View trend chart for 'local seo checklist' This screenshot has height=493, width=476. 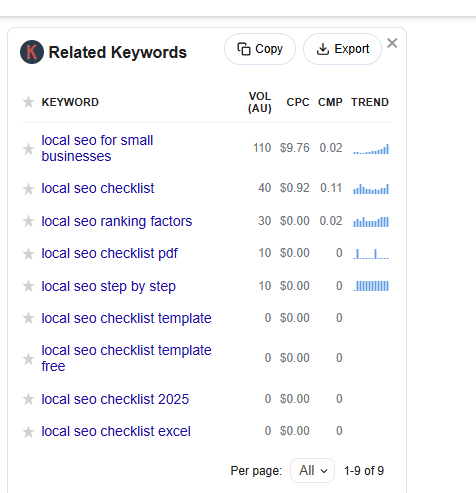pos(371,189)
